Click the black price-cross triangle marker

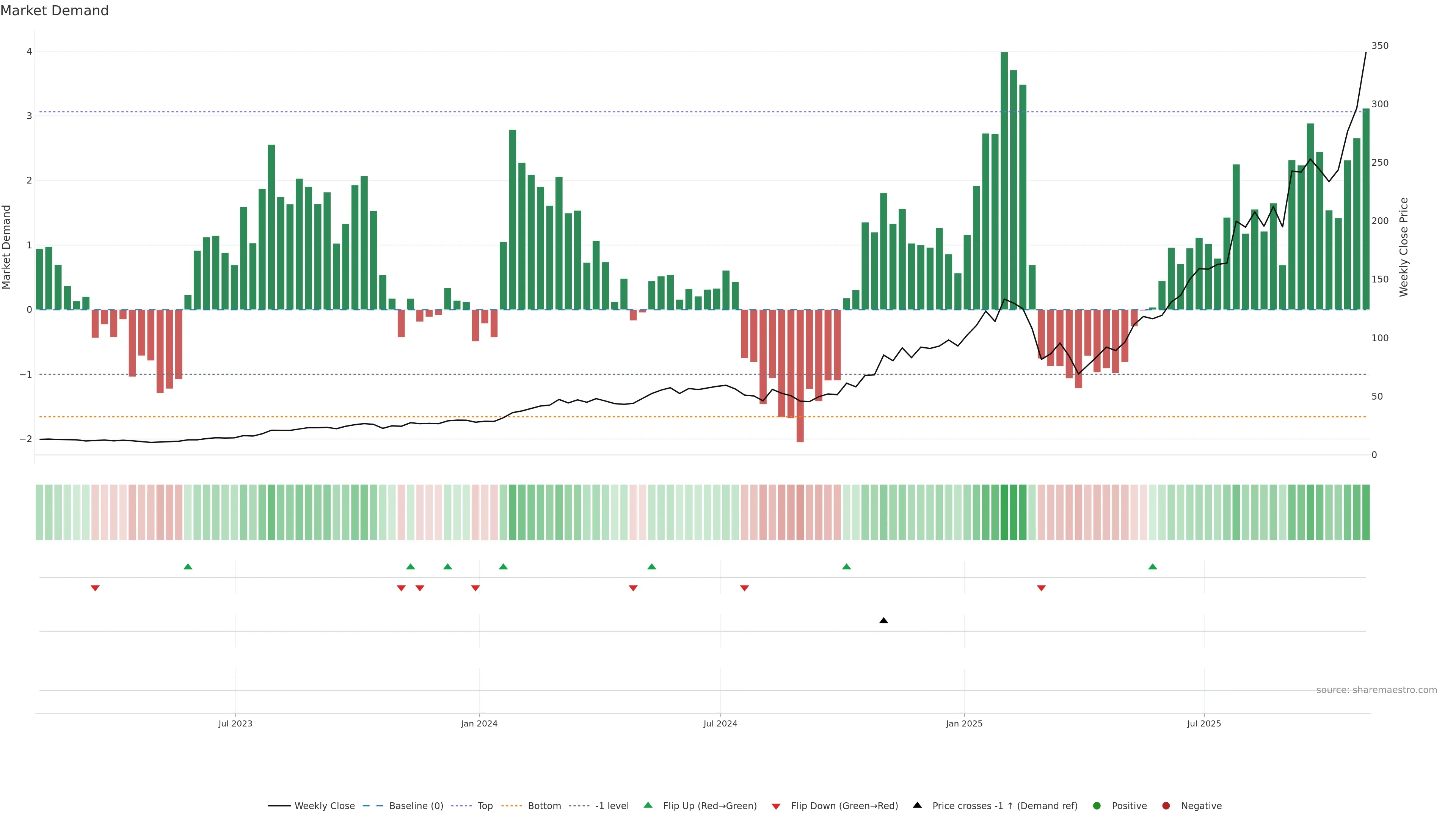pyautogui.click(x=883, y=621)
